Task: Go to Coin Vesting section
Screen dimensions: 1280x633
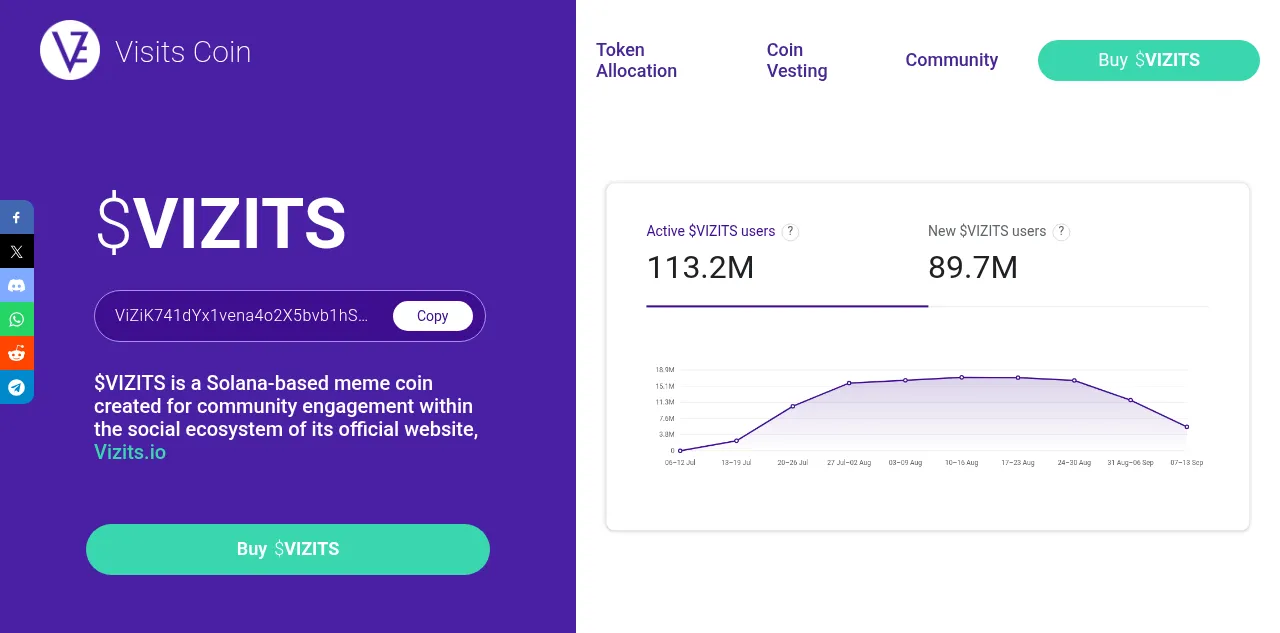Action: pos(797,60)
